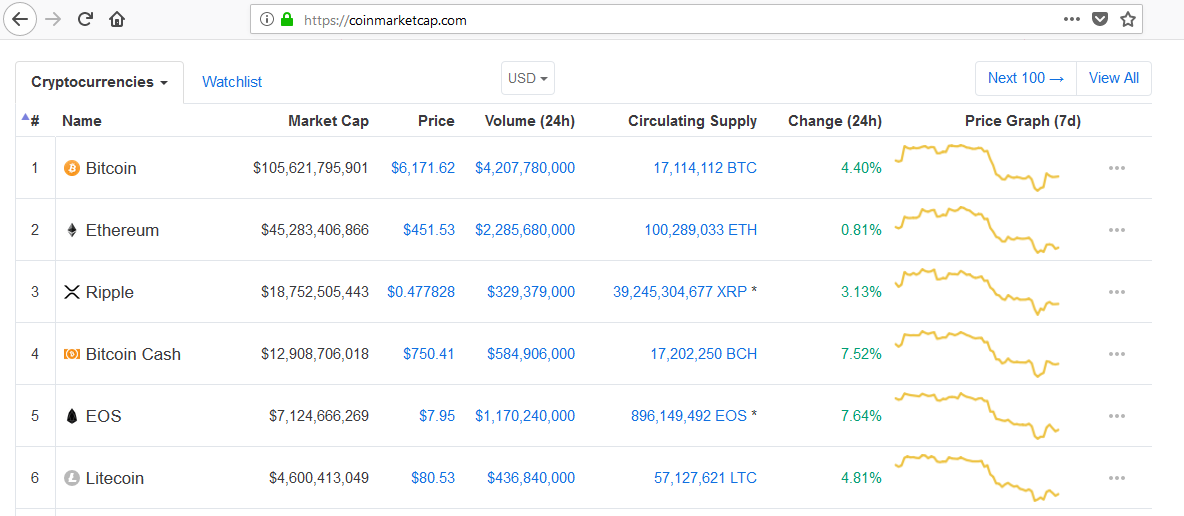Click the Bitcoin coin logo
Image resolution: width=1184 pixels, height=516 pixels.
(72, 168)
